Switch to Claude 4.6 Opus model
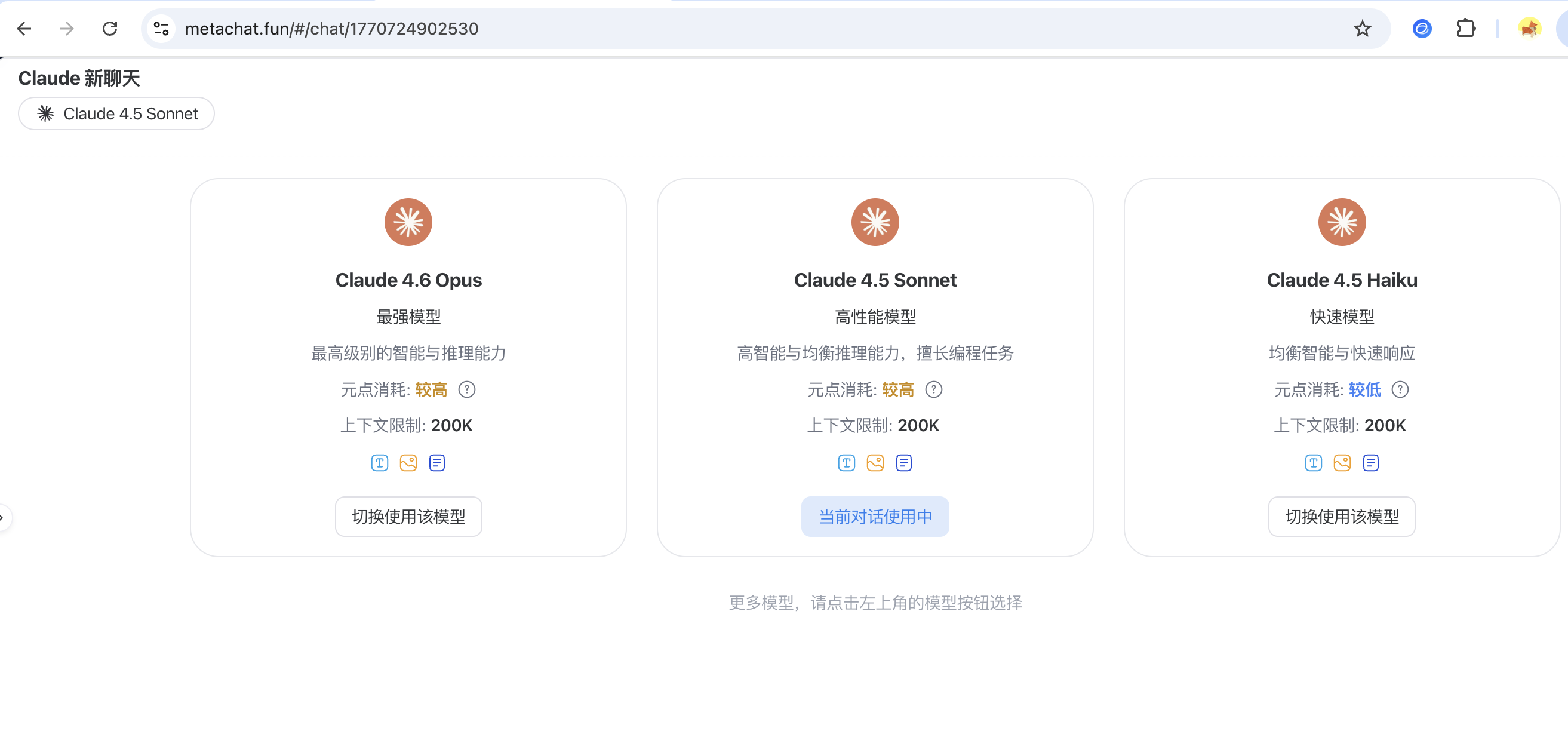Screen dimensions: 1568x743 (408, 517)
